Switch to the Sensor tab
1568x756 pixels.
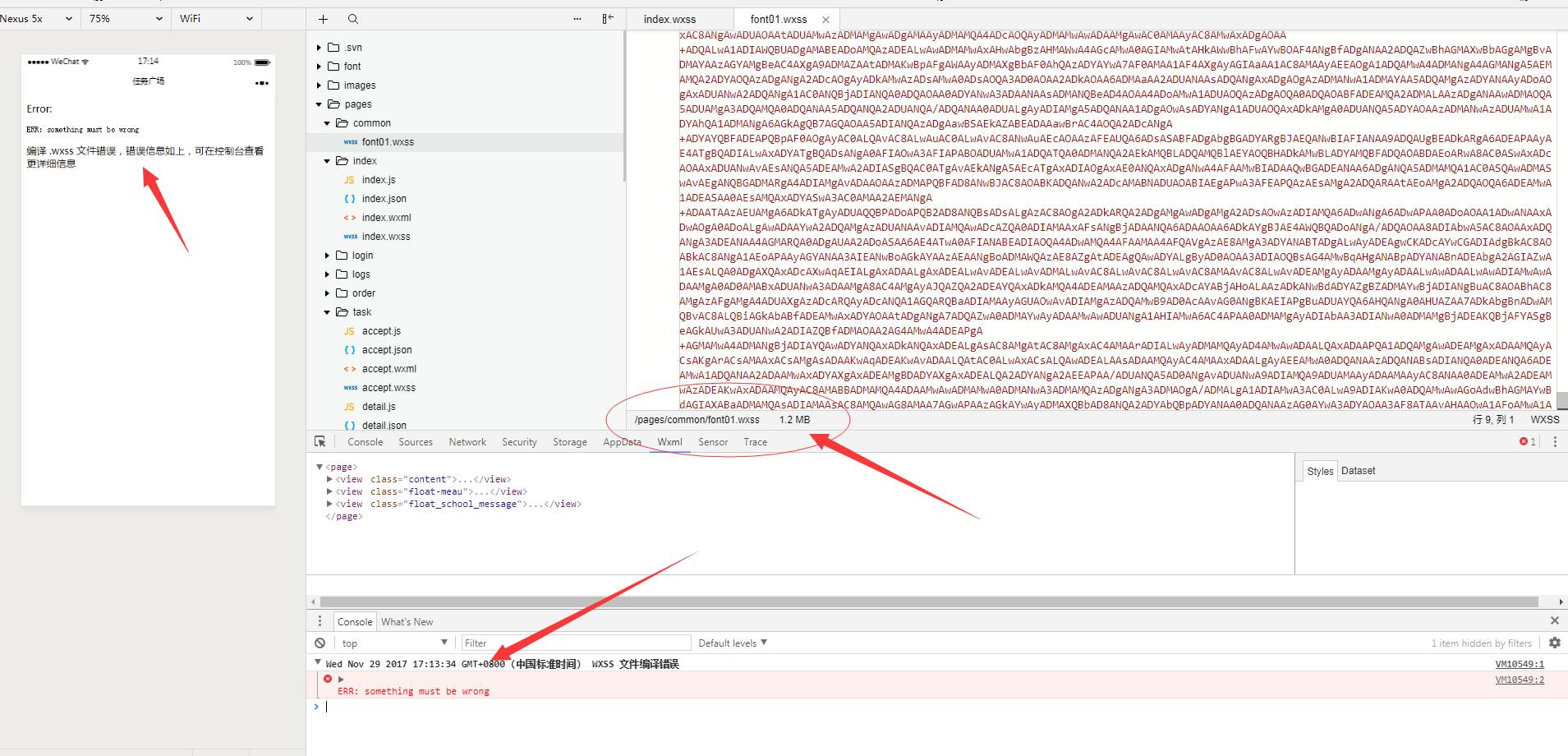click(713, 442)
